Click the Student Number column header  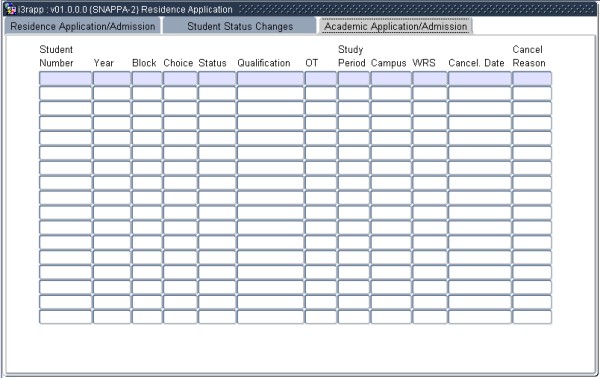56,56
